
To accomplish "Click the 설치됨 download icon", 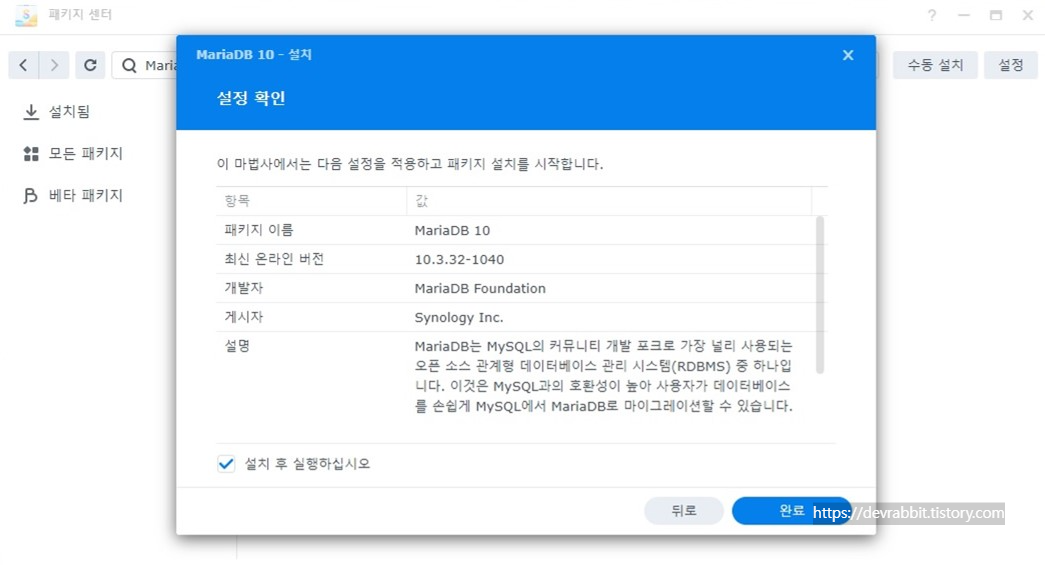I will 31,112.
